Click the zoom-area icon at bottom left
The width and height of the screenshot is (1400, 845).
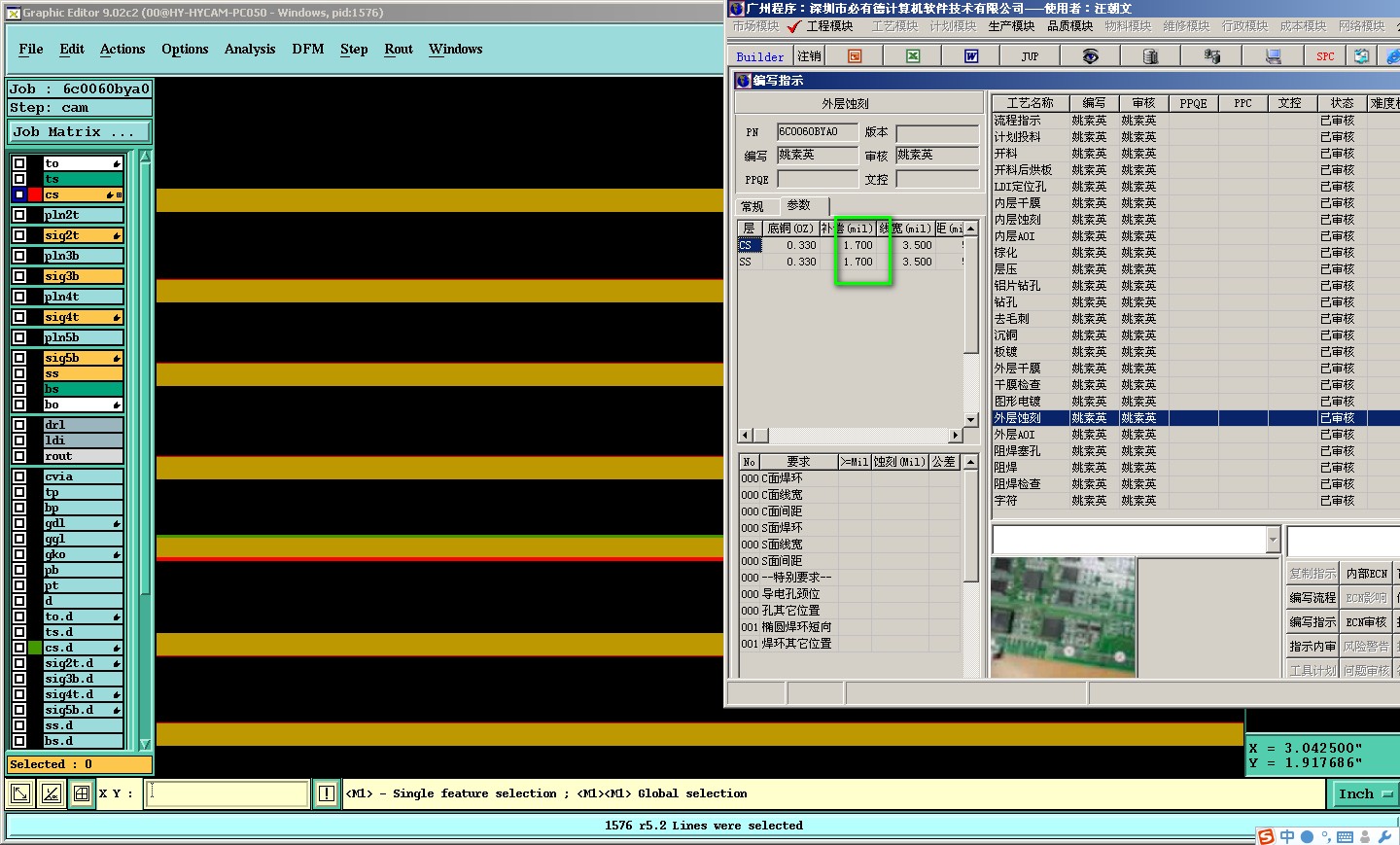19,793
